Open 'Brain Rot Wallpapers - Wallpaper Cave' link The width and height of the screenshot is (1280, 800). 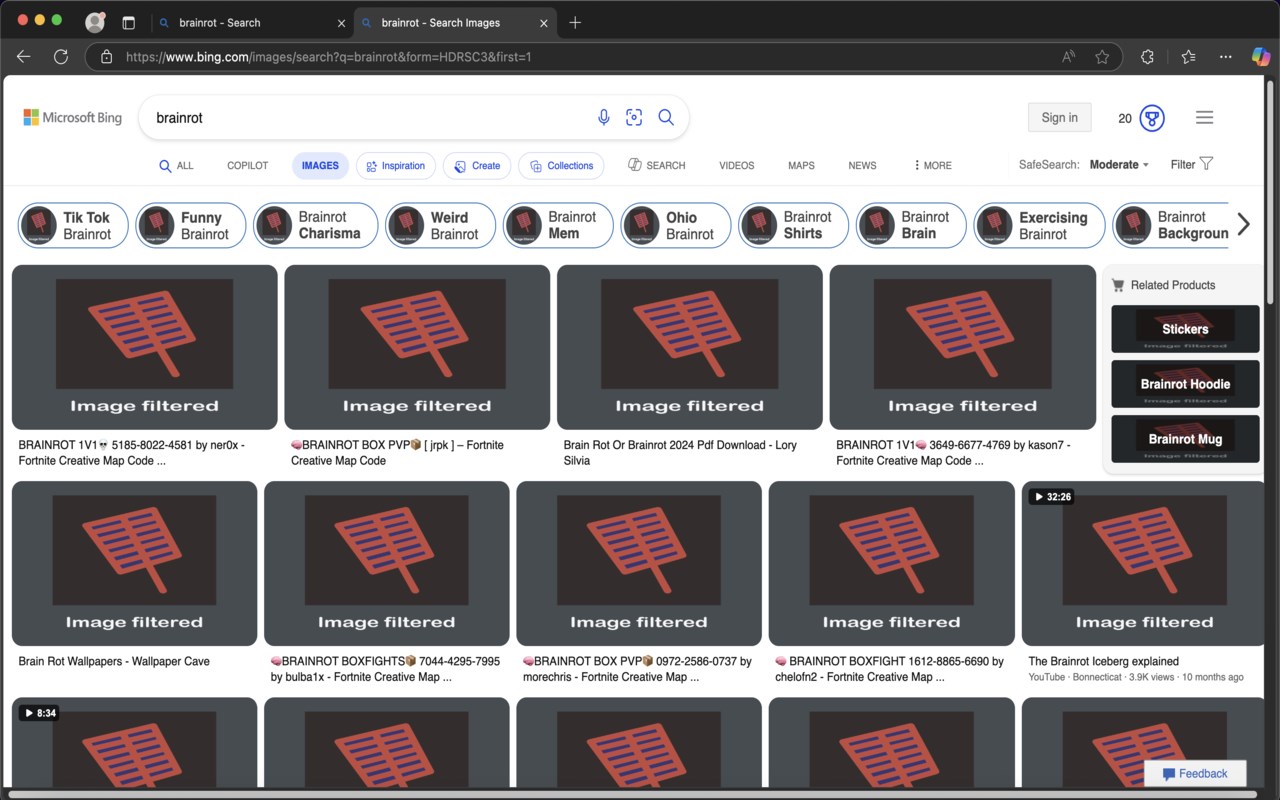[x=114, y=661]
